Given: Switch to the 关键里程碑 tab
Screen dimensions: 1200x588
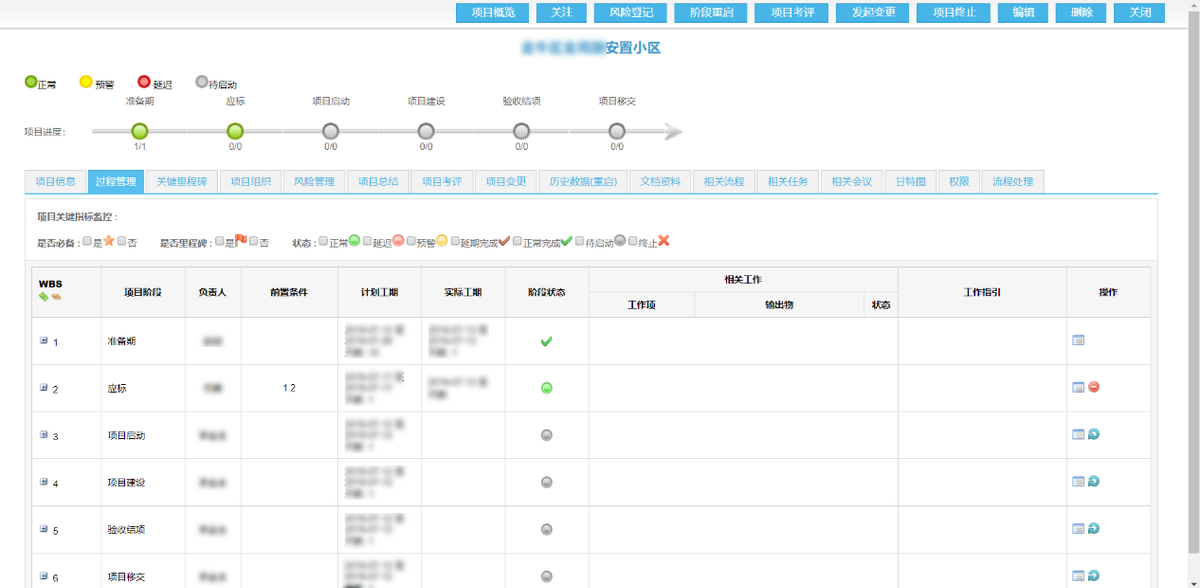Looking at the screenshot, I should point(181,182).
